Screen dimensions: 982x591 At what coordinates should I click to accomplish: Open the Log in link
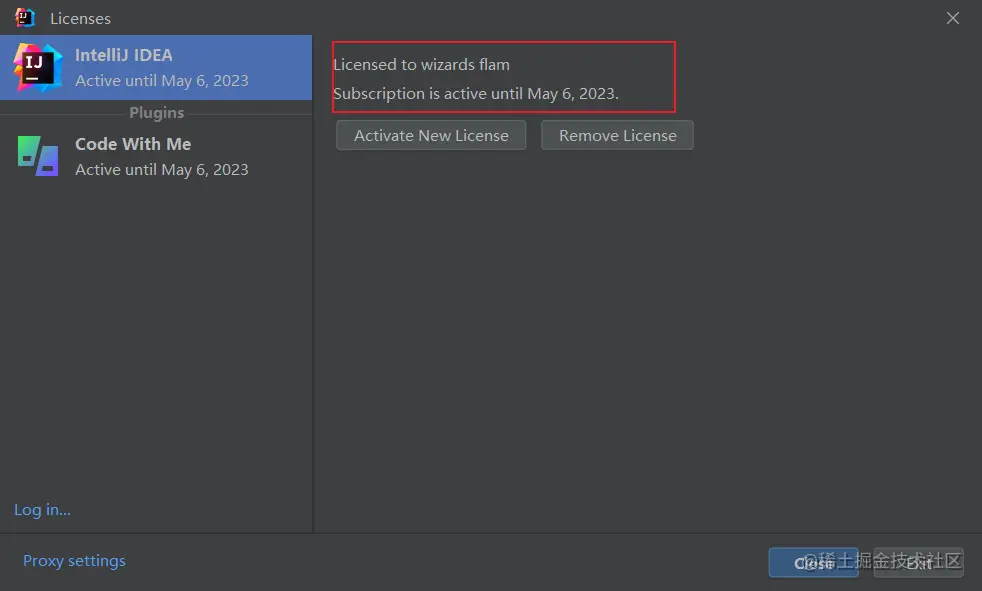click(x=42, y=510)
